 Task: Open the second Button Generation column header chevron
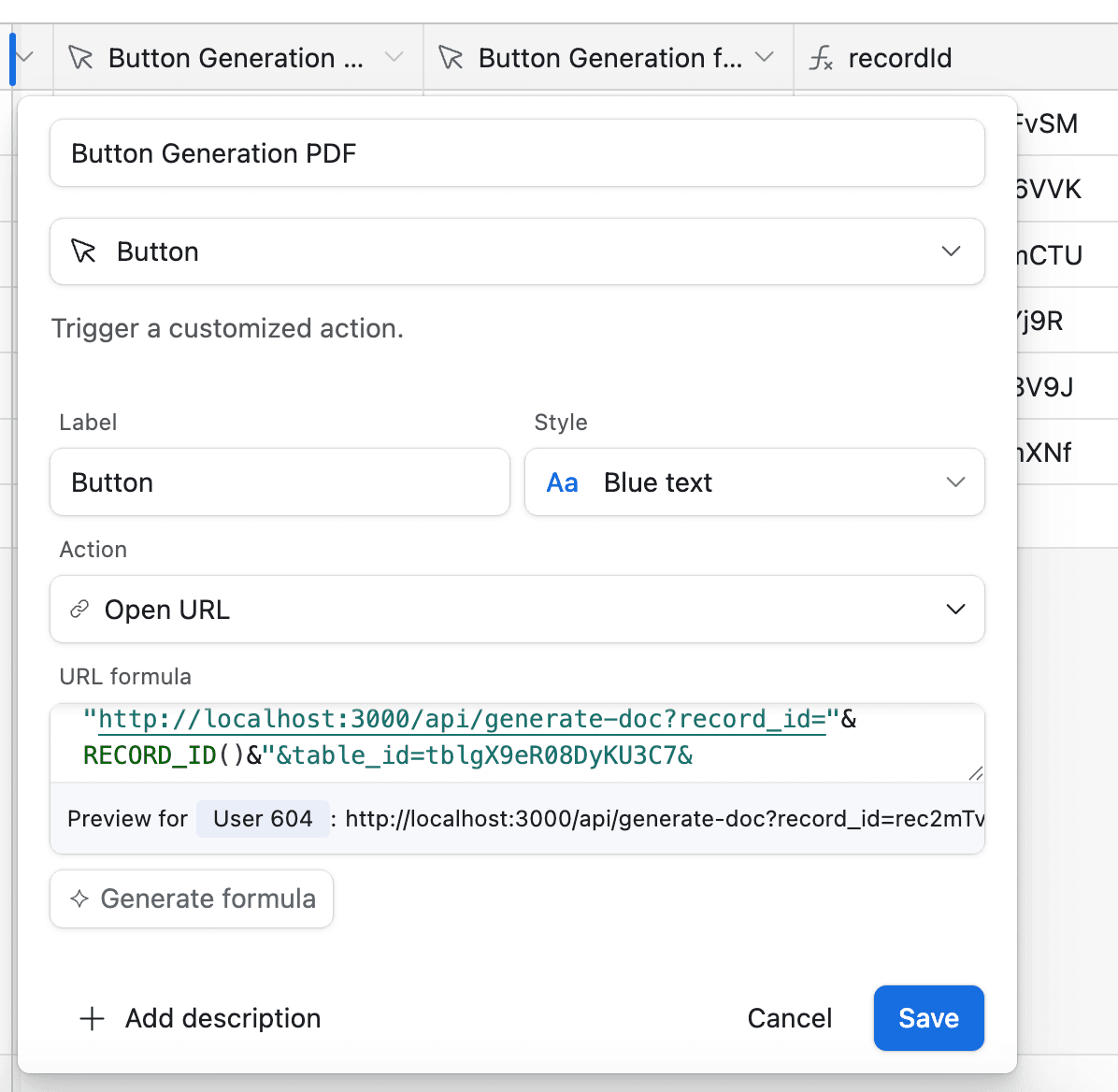click(764, 58)
